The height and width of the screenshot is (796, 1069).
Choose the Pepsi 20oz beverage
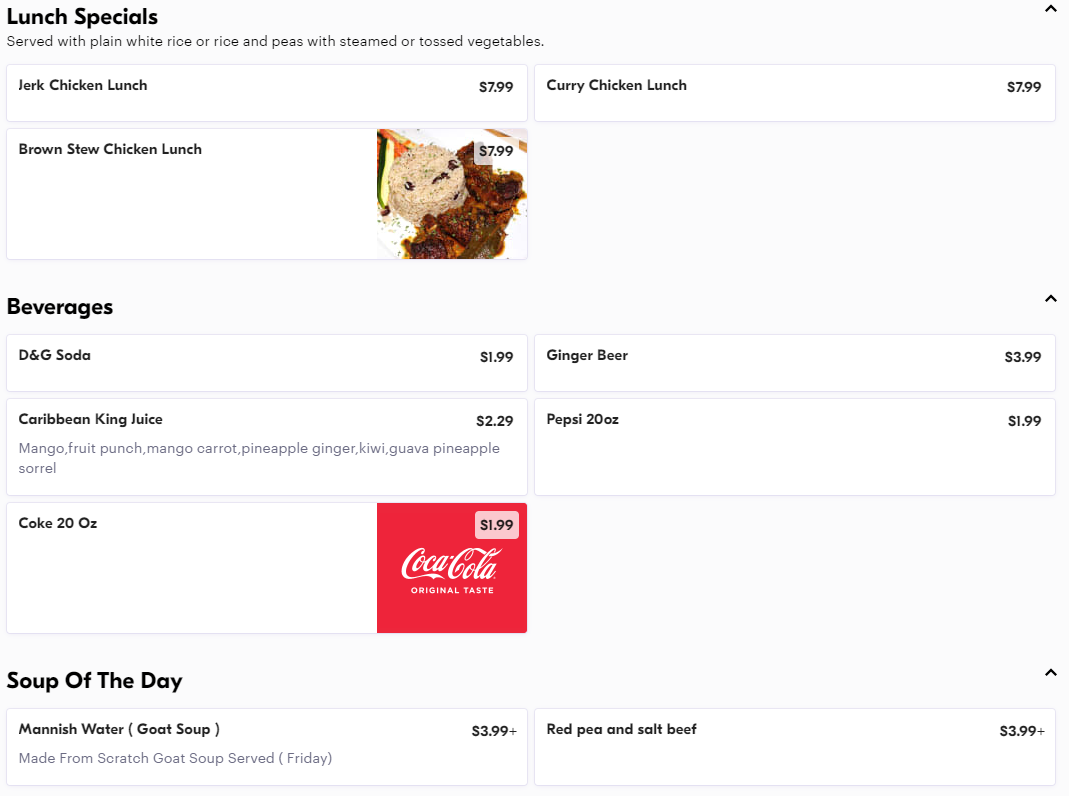tap(794, 446)
